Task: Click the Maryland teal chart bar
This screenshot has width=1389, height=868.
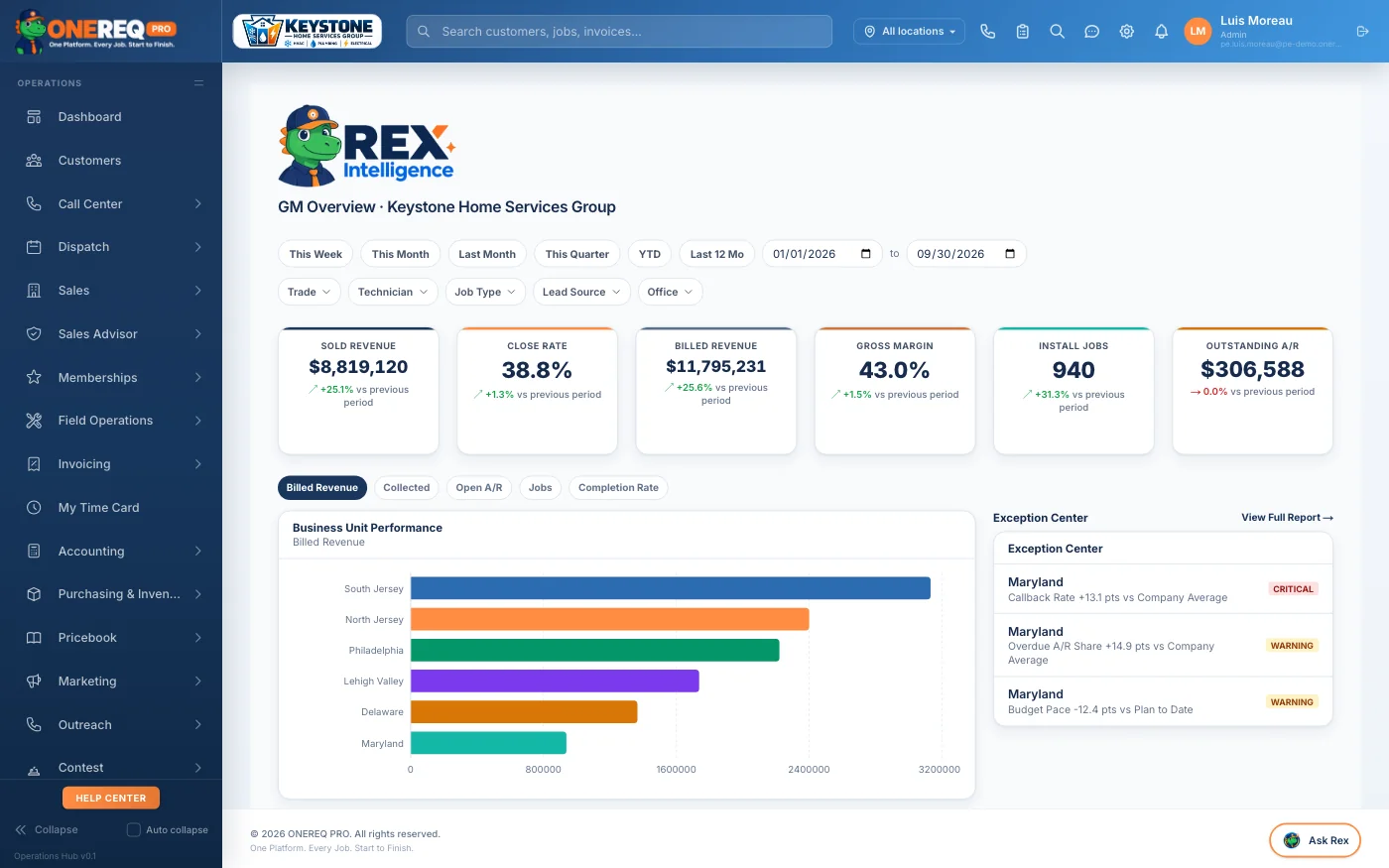Action: click(x=488, y=743)
